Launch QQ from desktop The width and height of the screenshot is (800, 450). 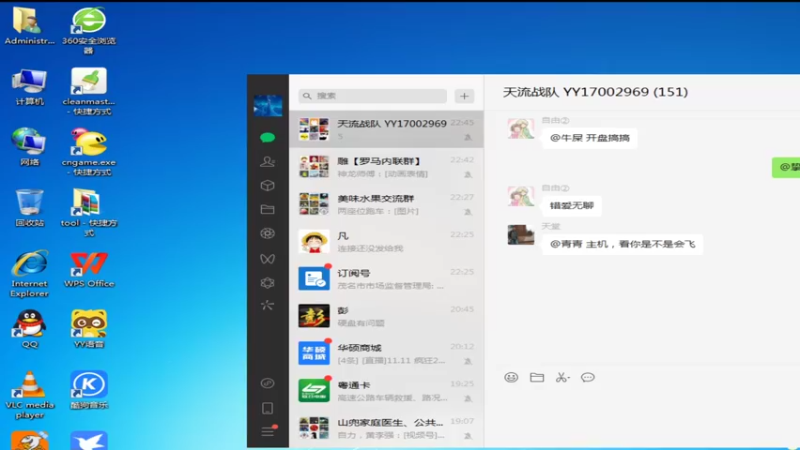click(x=29, y=329)
